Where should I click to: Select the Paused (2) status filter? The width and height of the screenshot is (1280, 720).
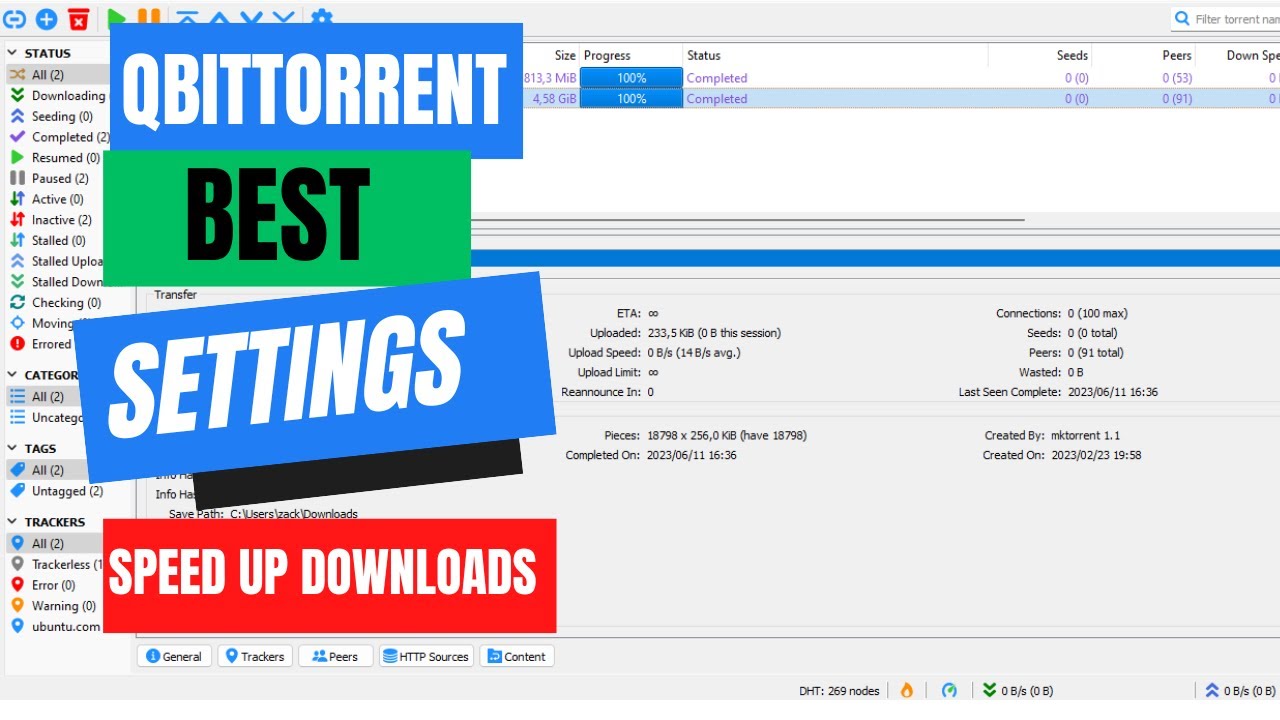click(59, 178)
